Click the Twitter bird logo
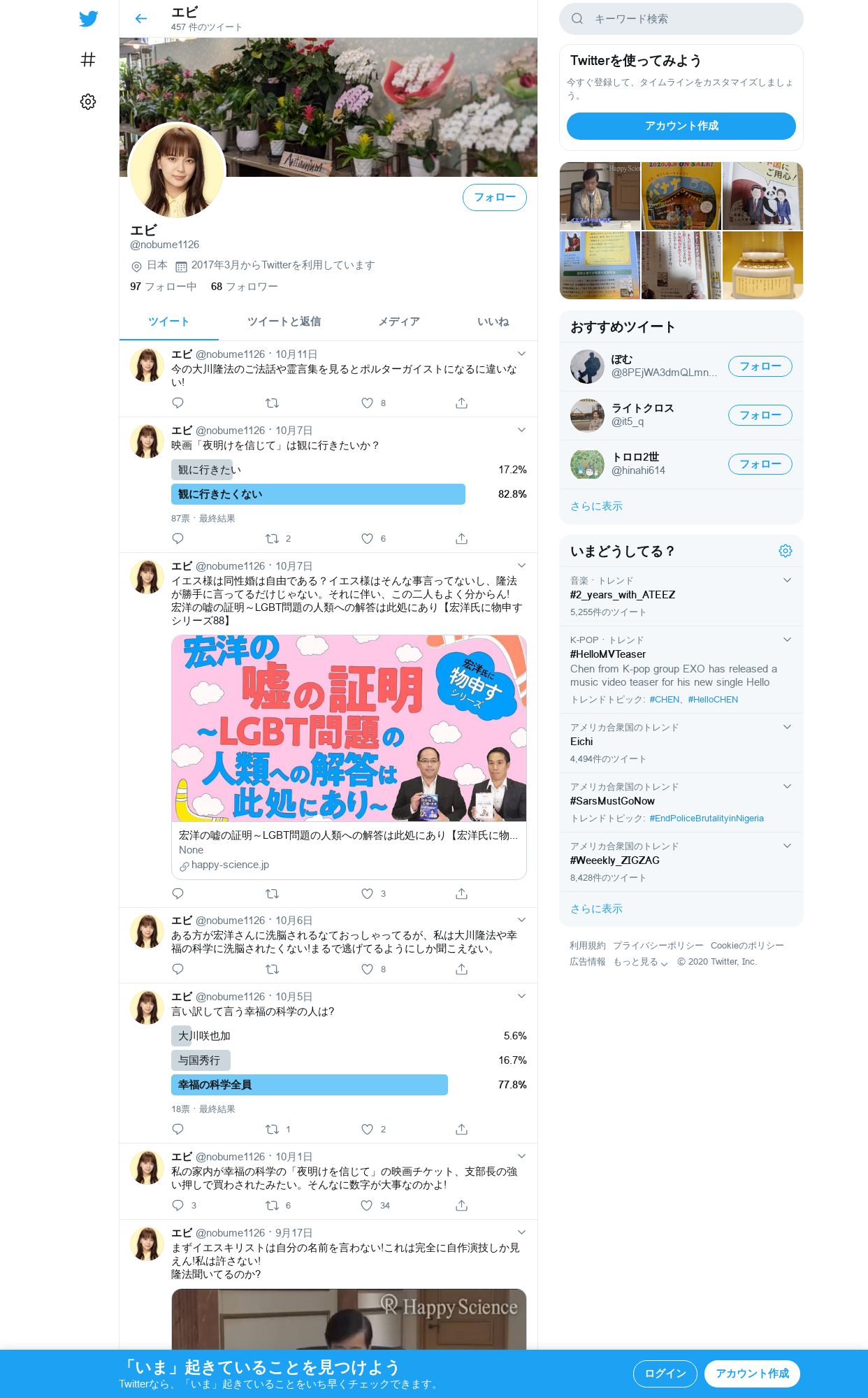 88,19
